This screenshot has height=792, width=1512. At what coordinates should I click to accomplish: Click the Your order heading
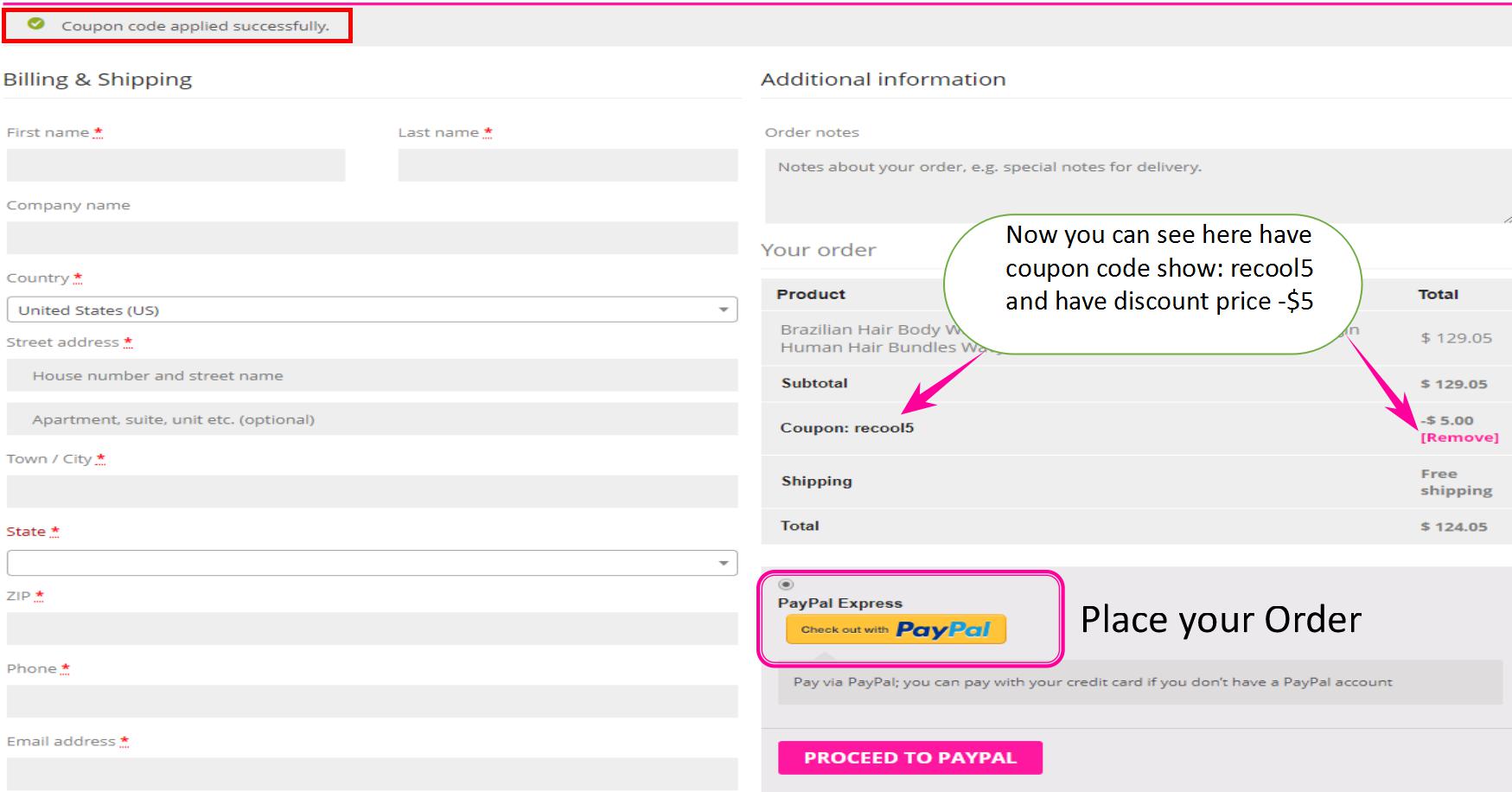click(819, 250)
